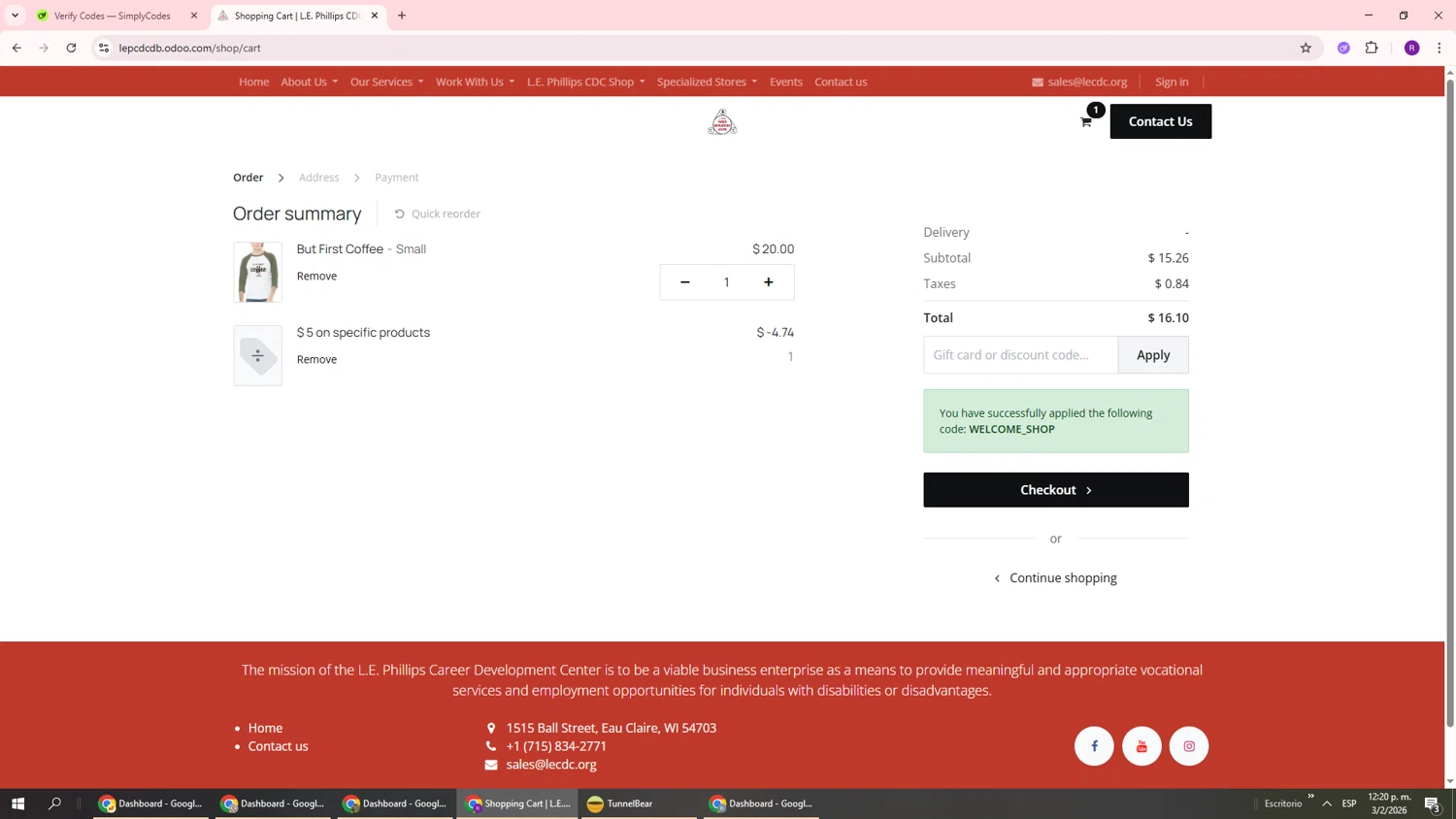1456x819 pixels.
Task: Click the black Contact Us button
Action: pos(1160,121)
